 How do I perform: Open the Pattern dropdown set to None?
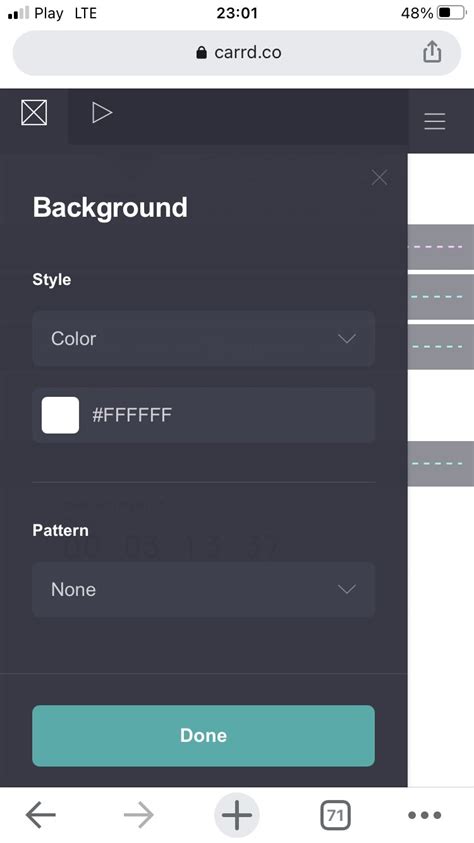click(x=203, y=590)
